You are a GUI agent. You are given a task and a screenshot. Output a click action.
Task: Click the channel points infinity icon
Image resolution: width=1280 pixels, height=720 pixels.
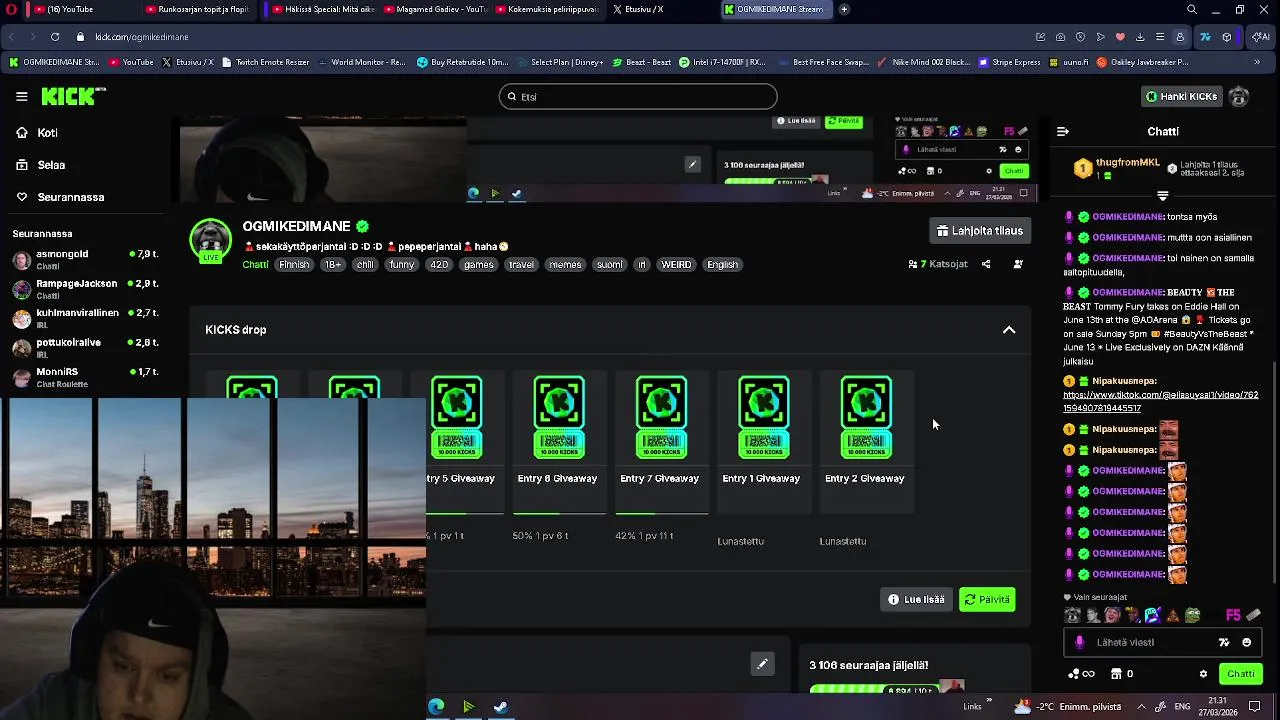(x=1082, y=674)
